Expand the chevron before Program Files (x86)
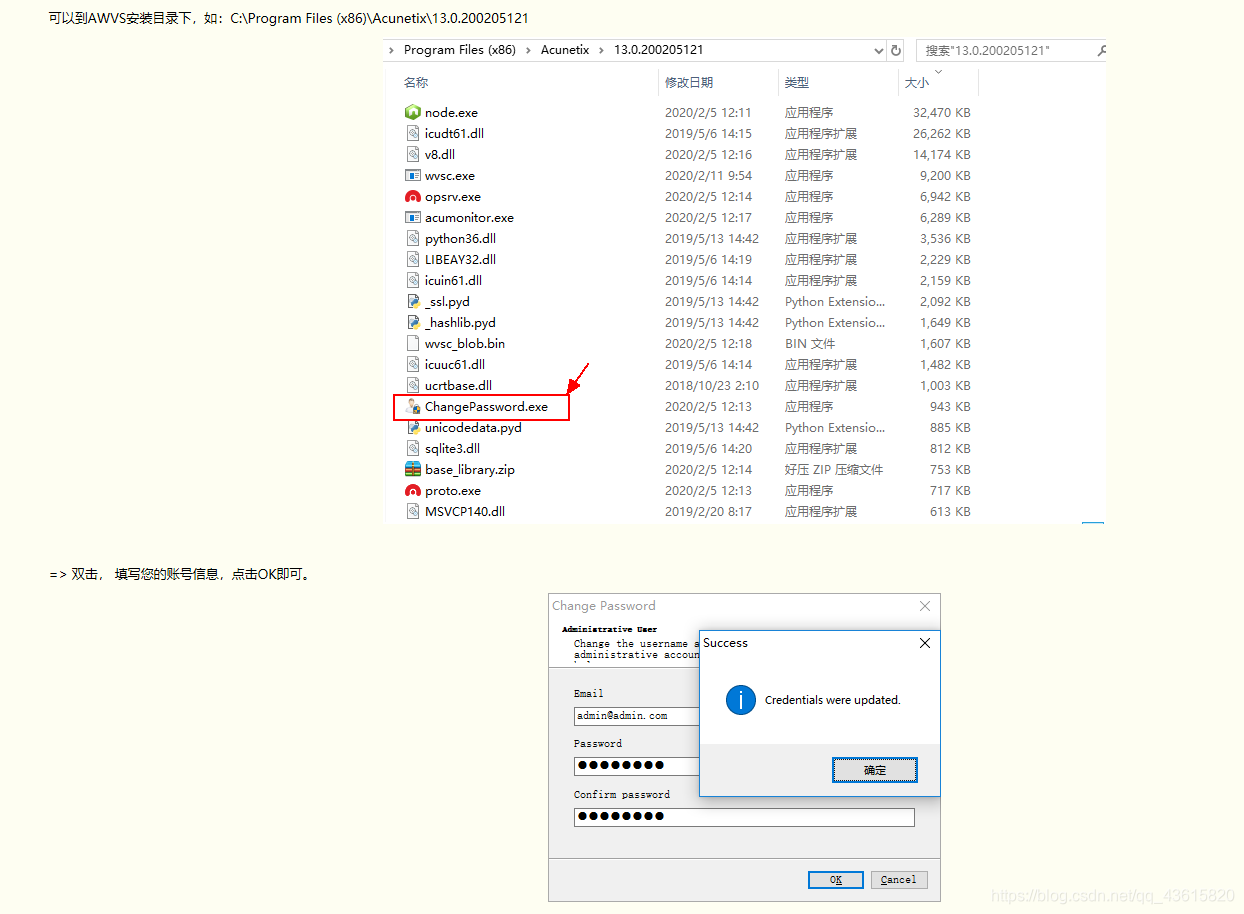 [392, 50]
